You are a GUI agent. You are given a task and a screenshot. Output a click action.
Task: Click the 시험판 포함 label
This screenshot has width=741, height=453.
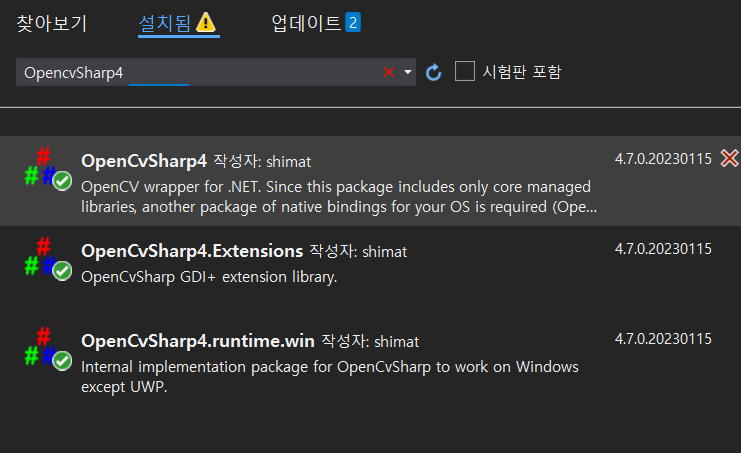click(x=521, y=72)
